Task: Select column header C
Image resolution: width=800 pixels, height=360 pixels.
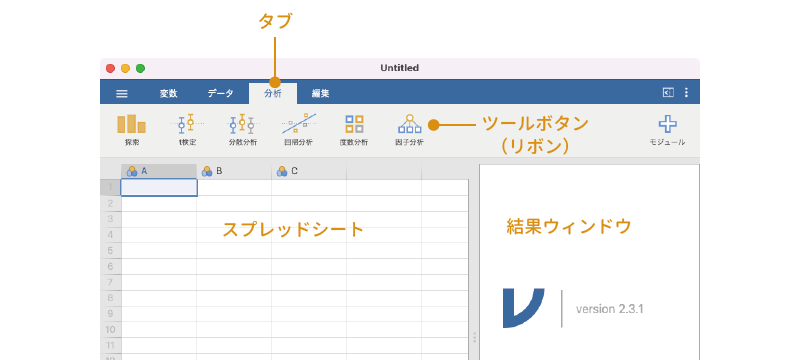Action: [x=309, y=171]
